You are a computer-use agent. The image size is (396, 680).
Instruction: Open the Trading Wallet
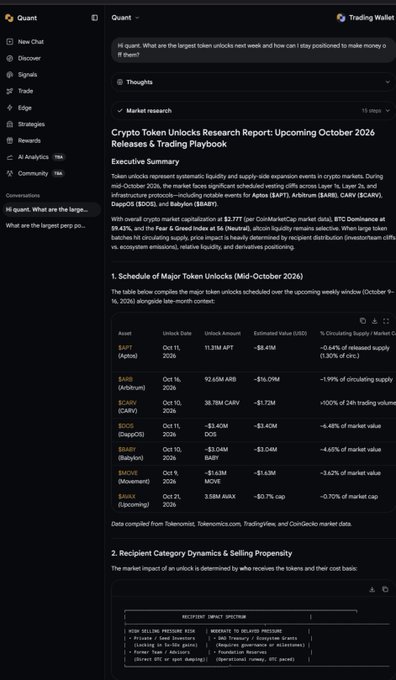tap(365, 18)
